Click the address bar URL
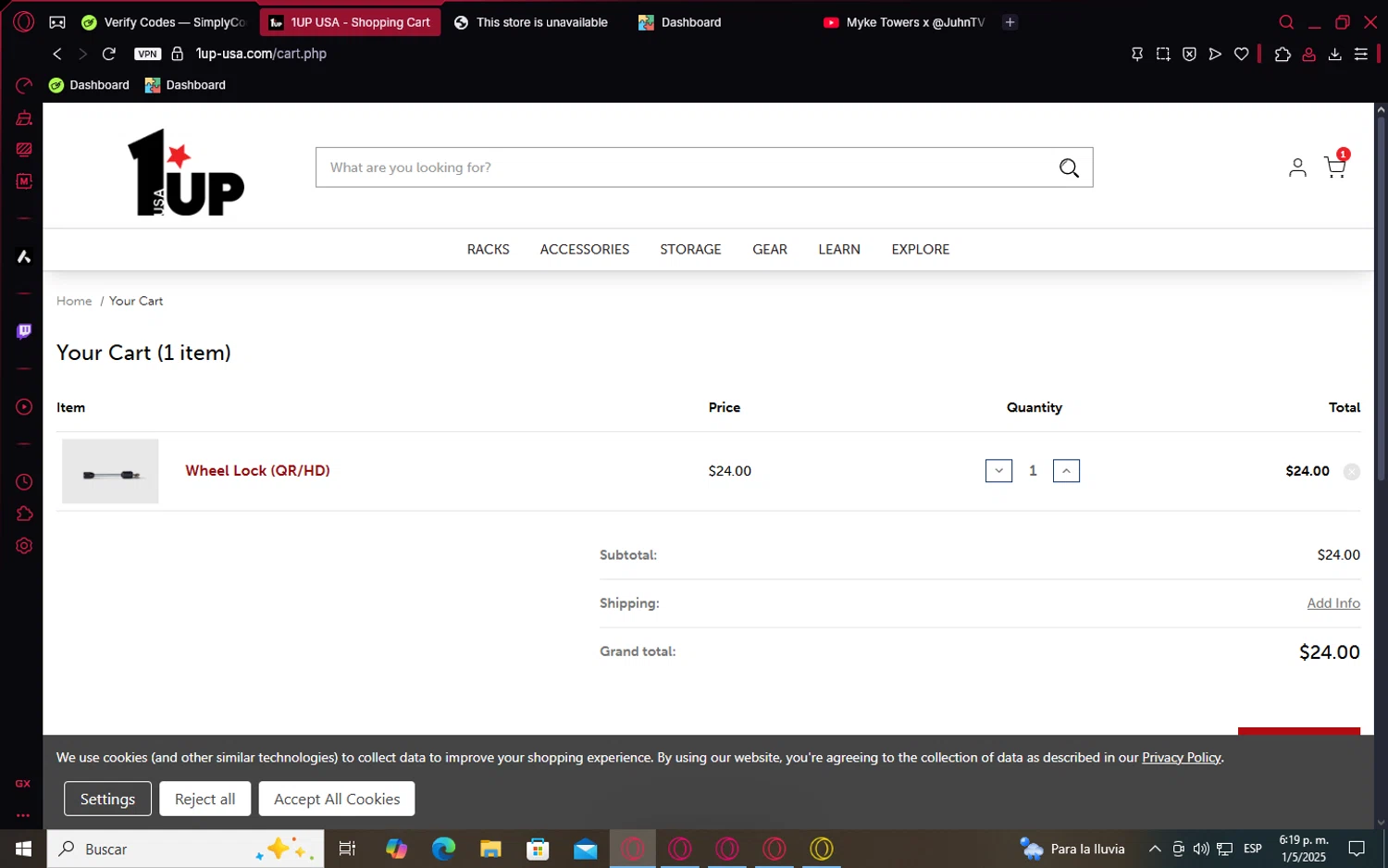Viewport: 1388px width, 868px height. pyautogui.click(x=261, y=54)
